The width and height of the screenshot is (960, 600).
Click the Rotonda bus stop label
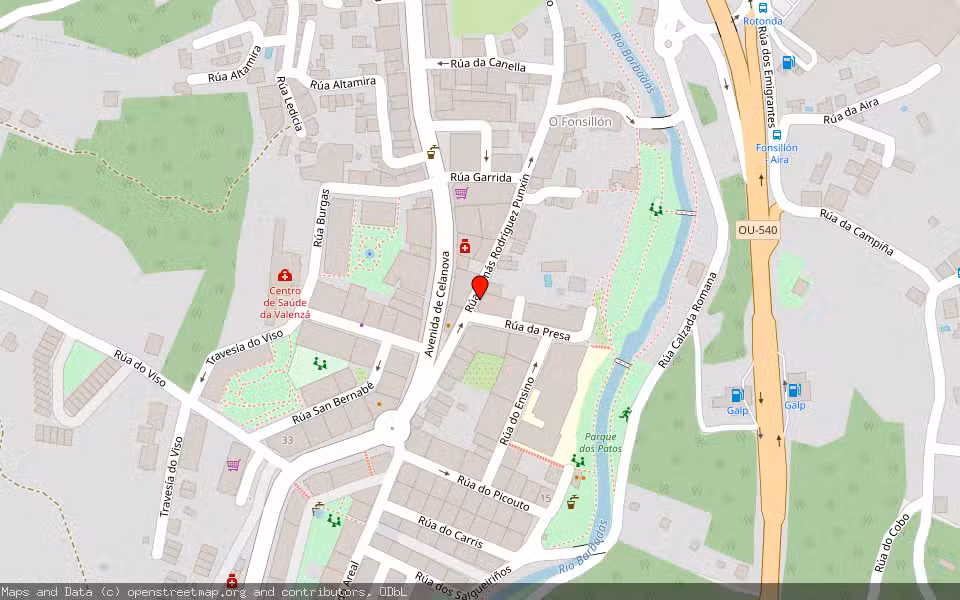coord(763,21)
